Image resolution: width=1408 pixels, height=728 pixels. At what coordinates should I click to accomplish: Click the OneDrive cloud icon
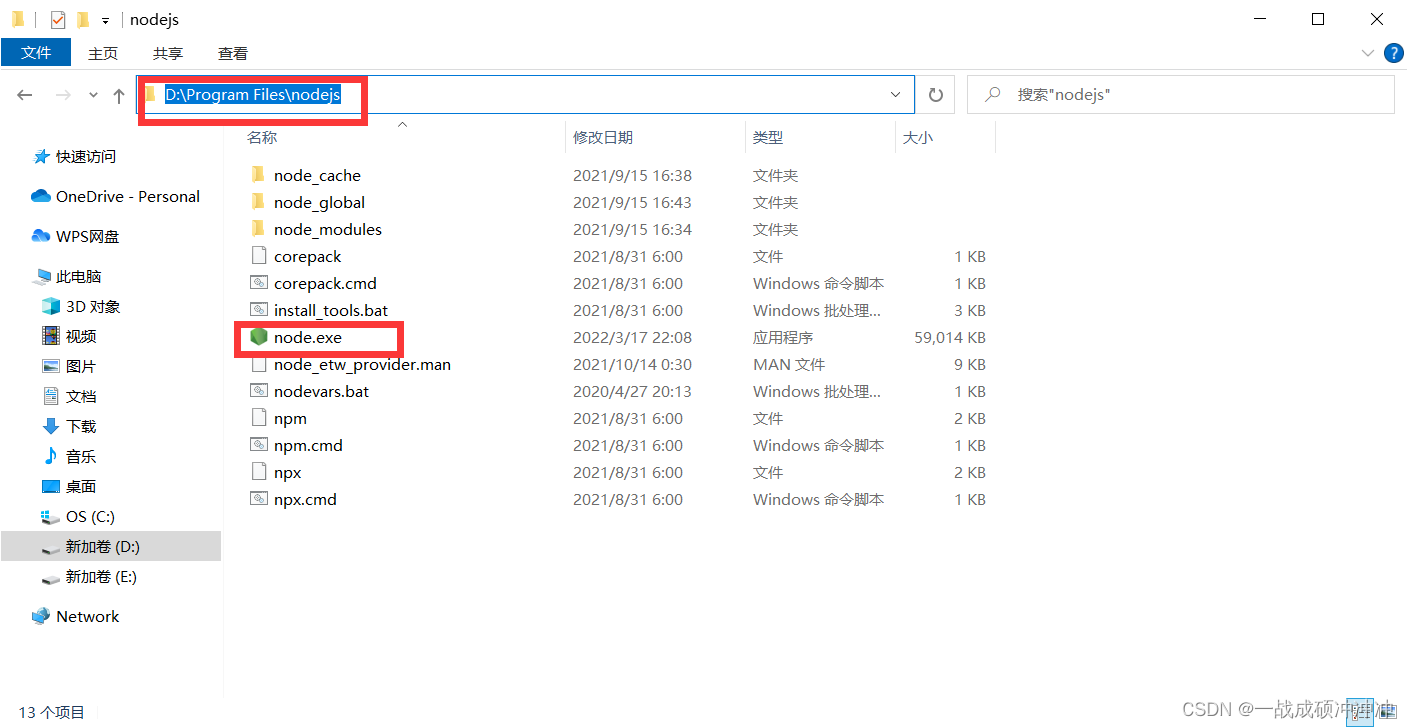coord(41,196)
